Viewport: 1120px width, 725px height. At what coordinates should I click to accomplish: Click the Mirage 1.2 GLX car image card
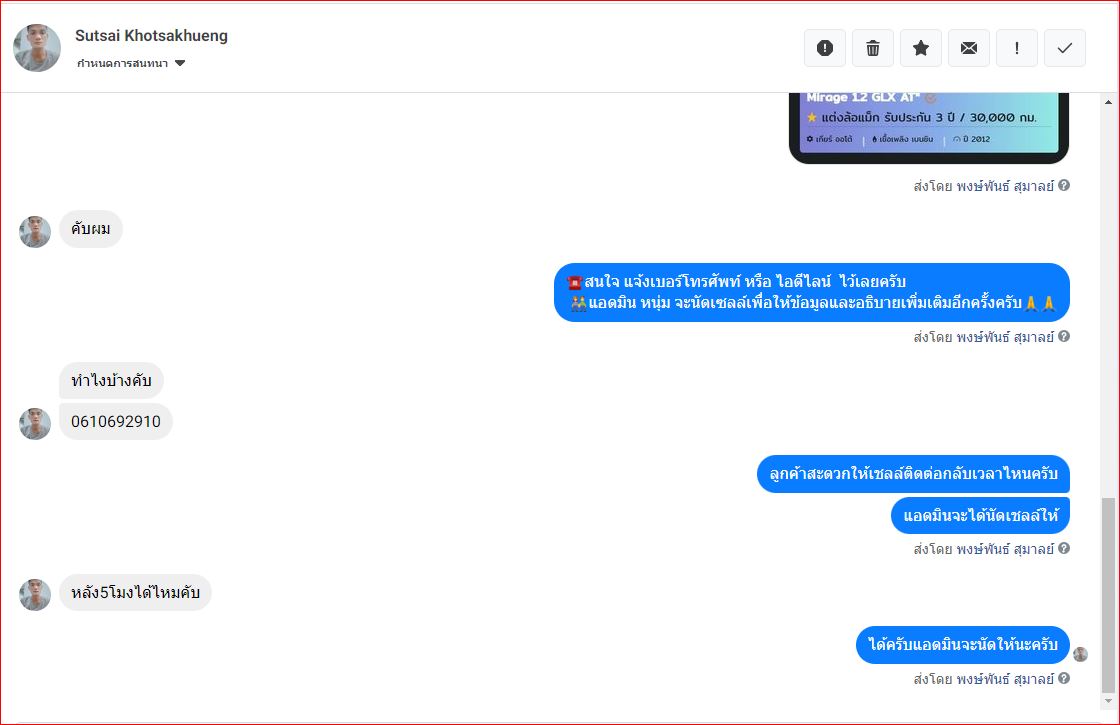[929, 128]
